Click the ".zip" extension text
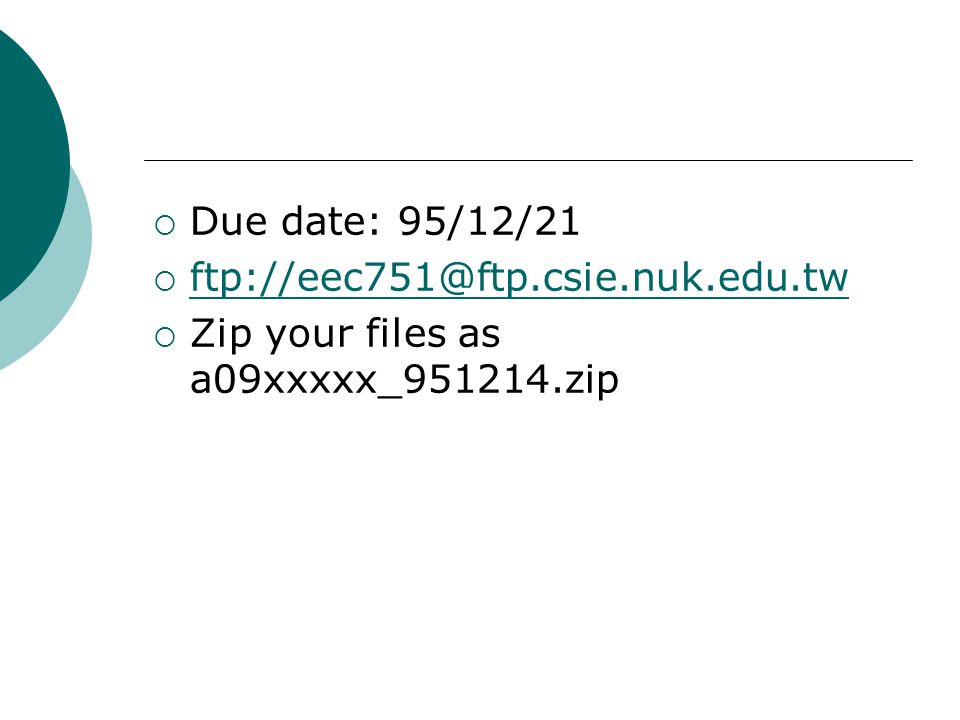The image size is (960, 720). 585,382
